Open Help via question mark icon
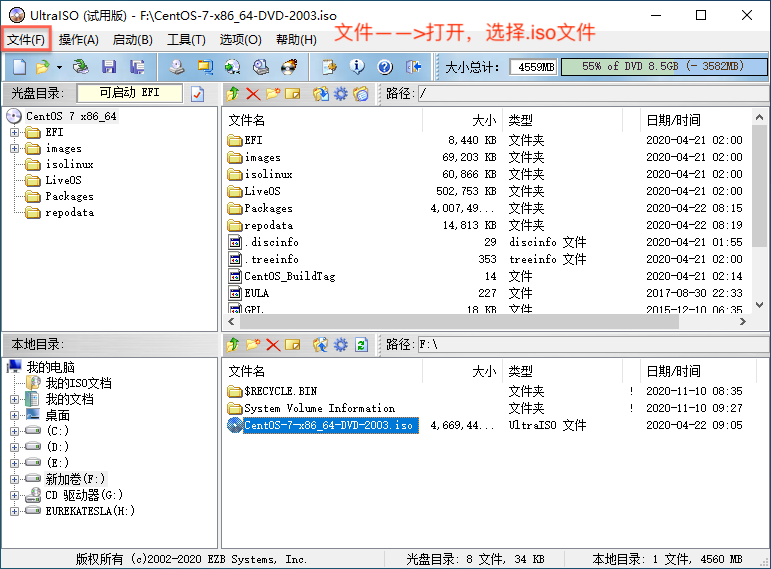 385,66
